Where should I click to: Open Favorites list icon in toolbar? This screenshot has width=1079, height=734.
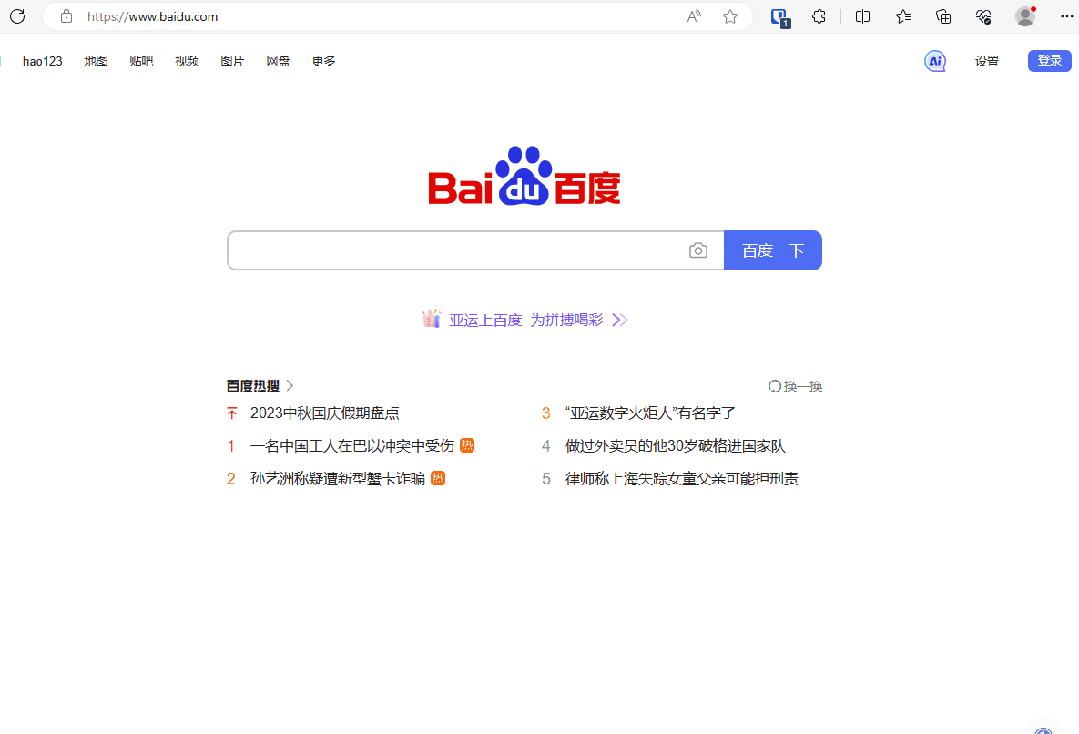coord(903,17)
